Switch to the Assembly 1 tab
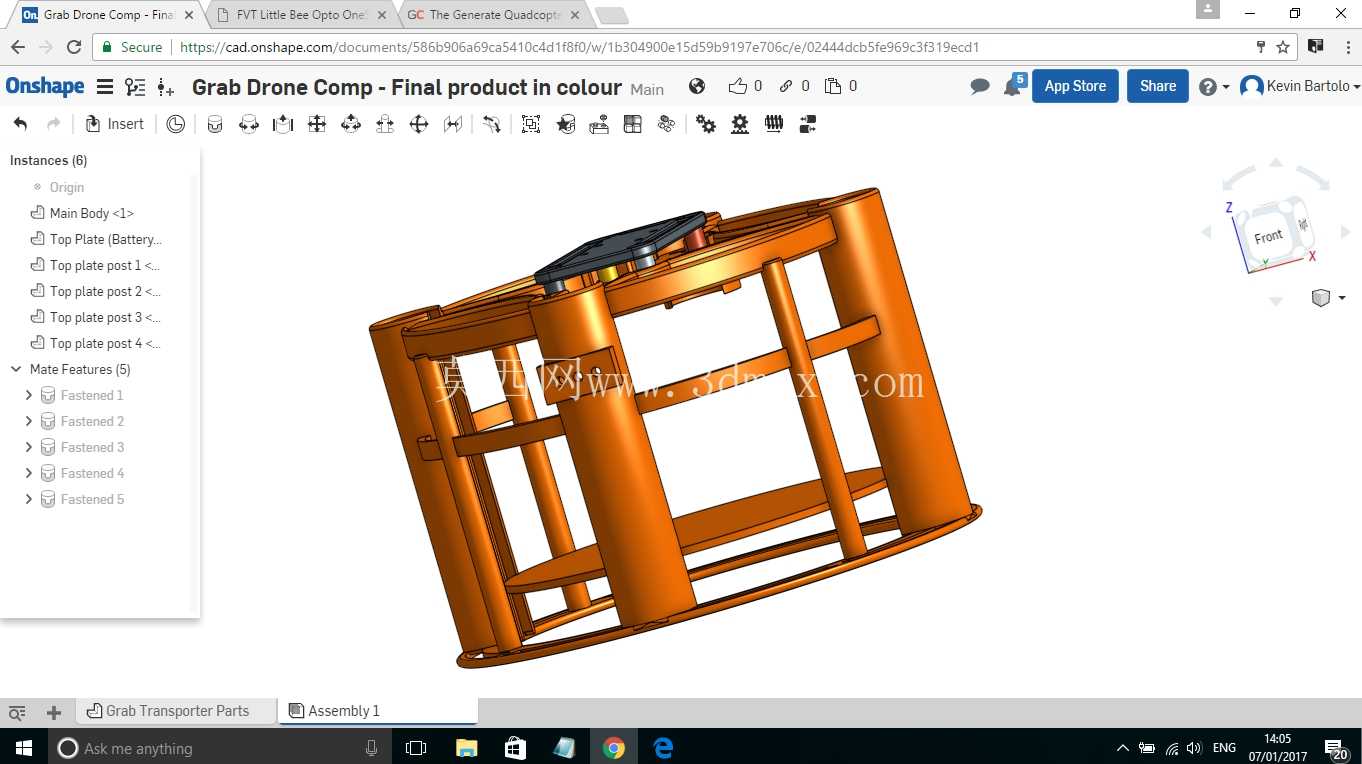Screen dimensions: 1362x764 pyautogui.click(x=379, y=711)
